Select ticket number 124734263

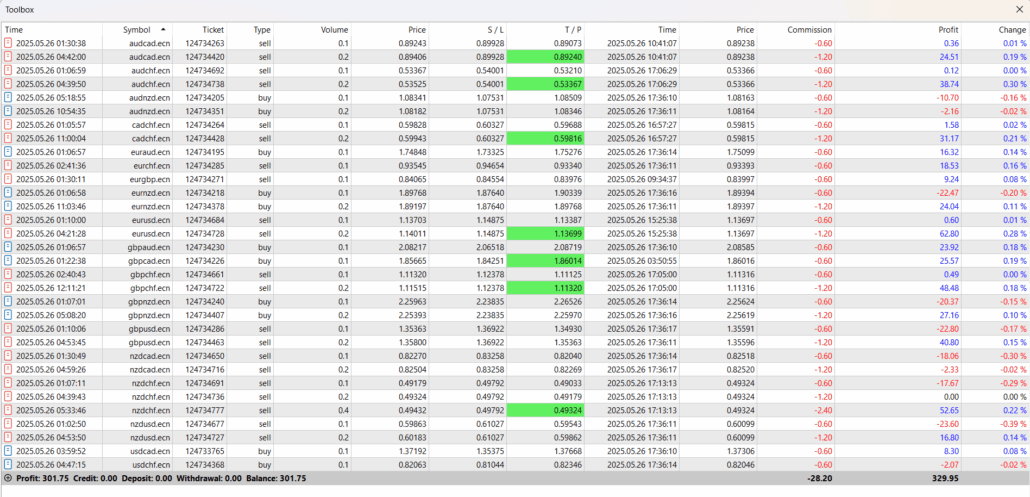pyautogui.click(x=204, y=43)
